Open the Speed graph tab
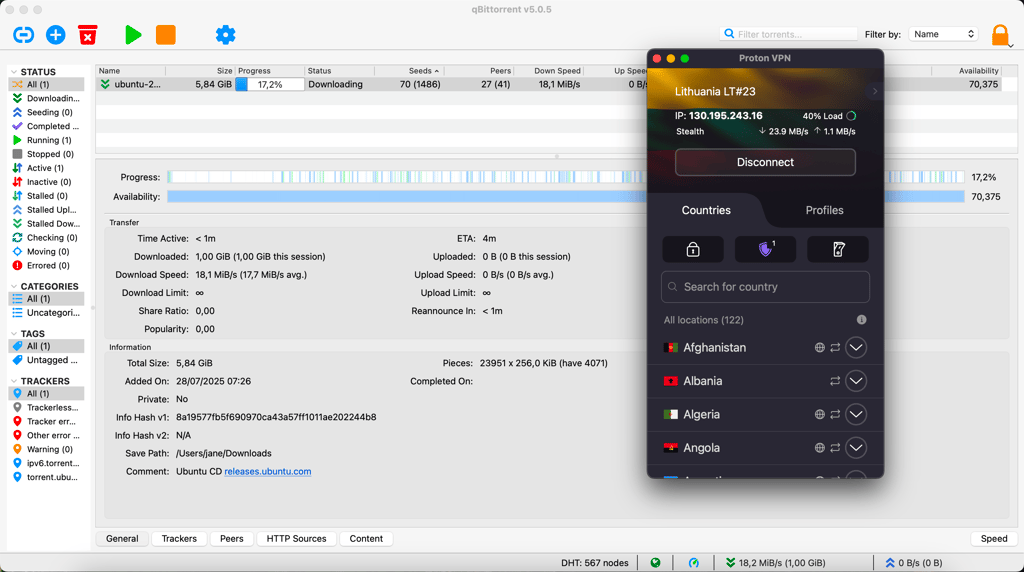This screenshot has height=572, width=1024. [994, 539]
